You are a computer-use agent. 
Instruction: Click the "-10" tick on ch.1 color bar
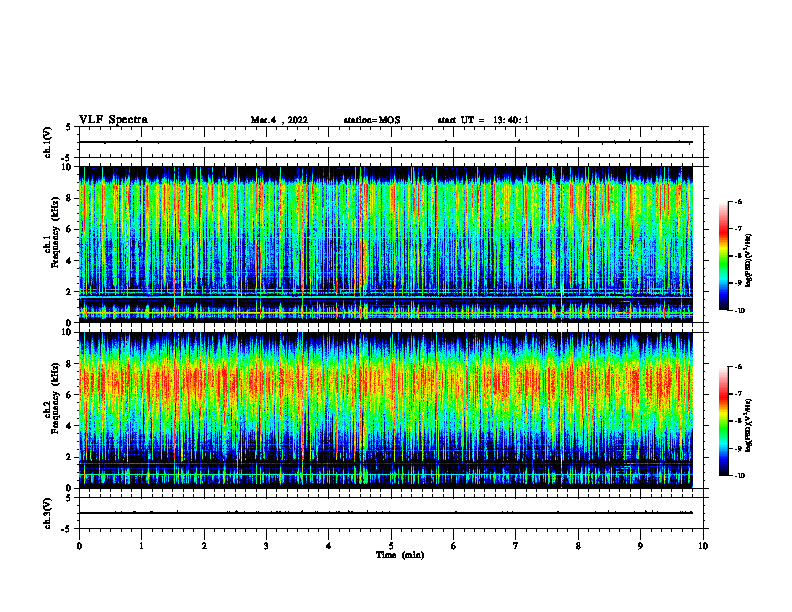pos(740,310)
